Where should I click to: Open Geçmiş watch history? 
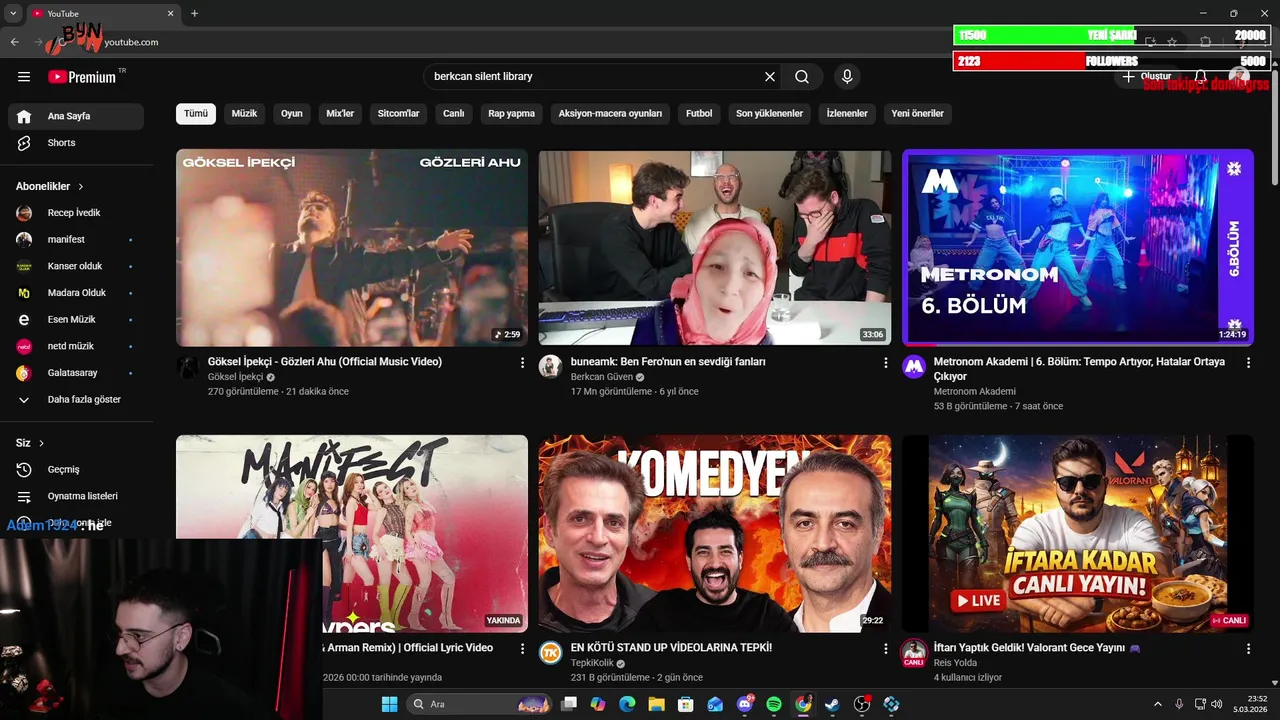(76, 470)
